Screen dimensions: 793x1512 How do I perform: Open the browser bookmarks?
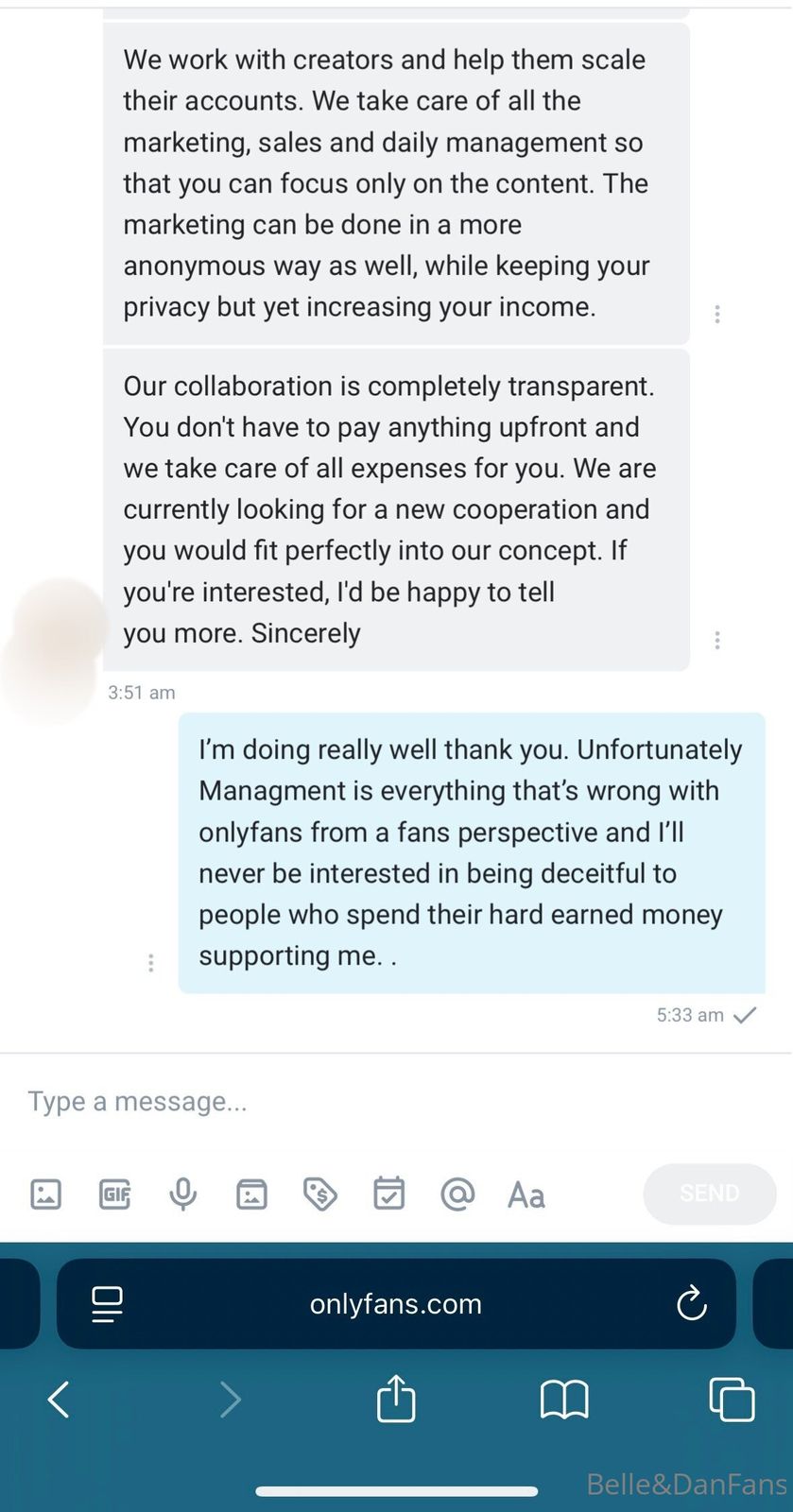(564, 1400)
